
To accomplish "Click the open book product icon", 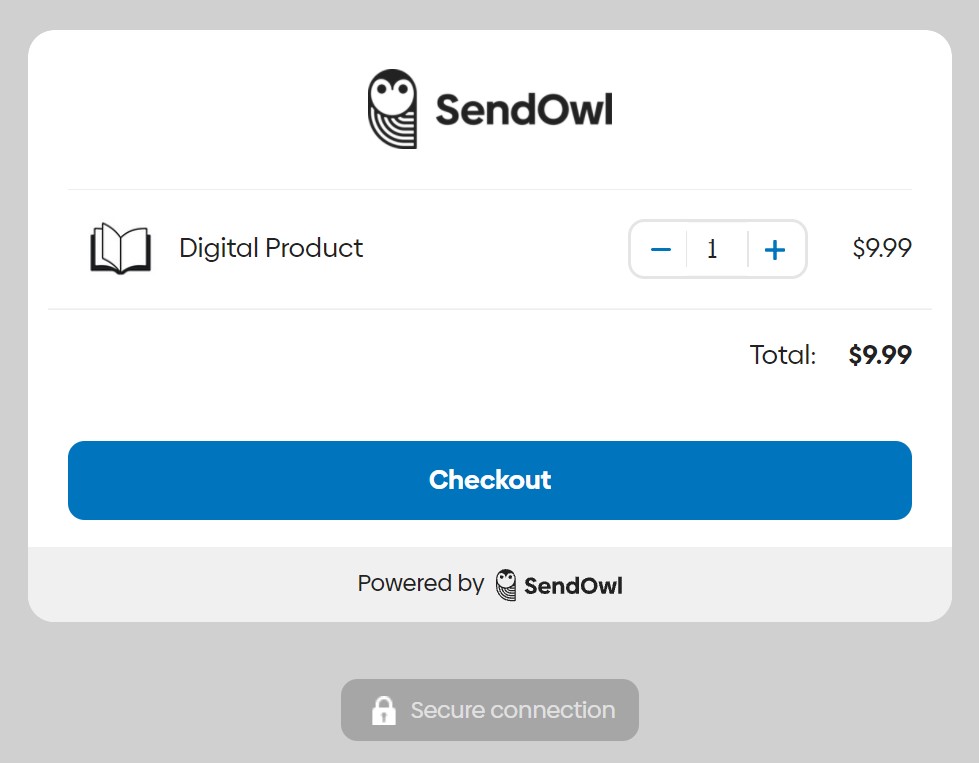I will (120, 248).
